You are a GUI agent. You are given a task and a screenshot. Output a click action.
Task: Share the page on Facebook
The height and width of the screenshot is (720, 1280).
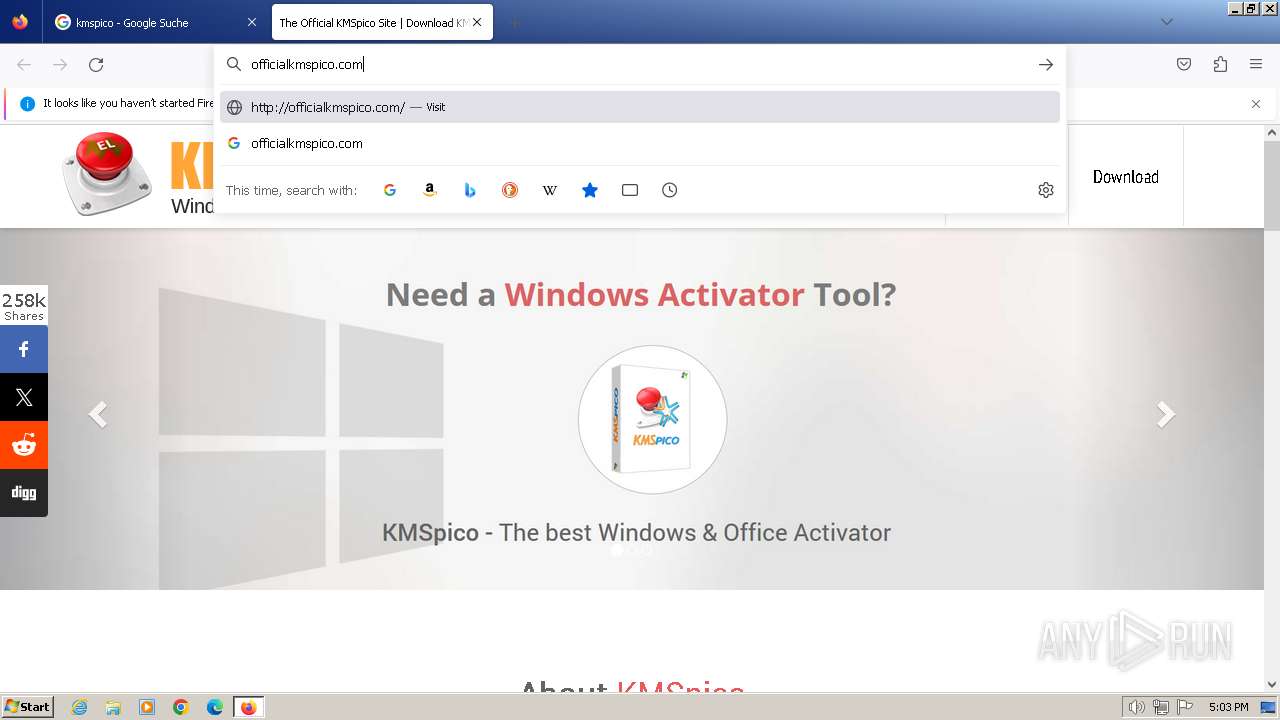click(24, 350)
